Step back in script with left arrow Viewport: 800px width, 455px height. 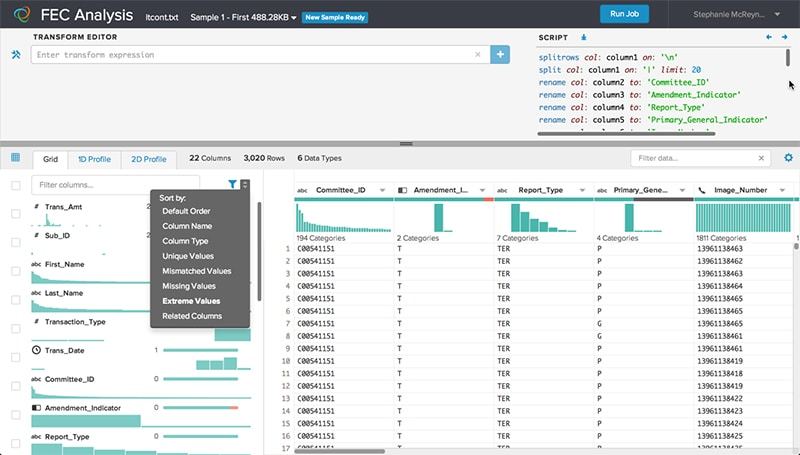(x=769, y=37)
